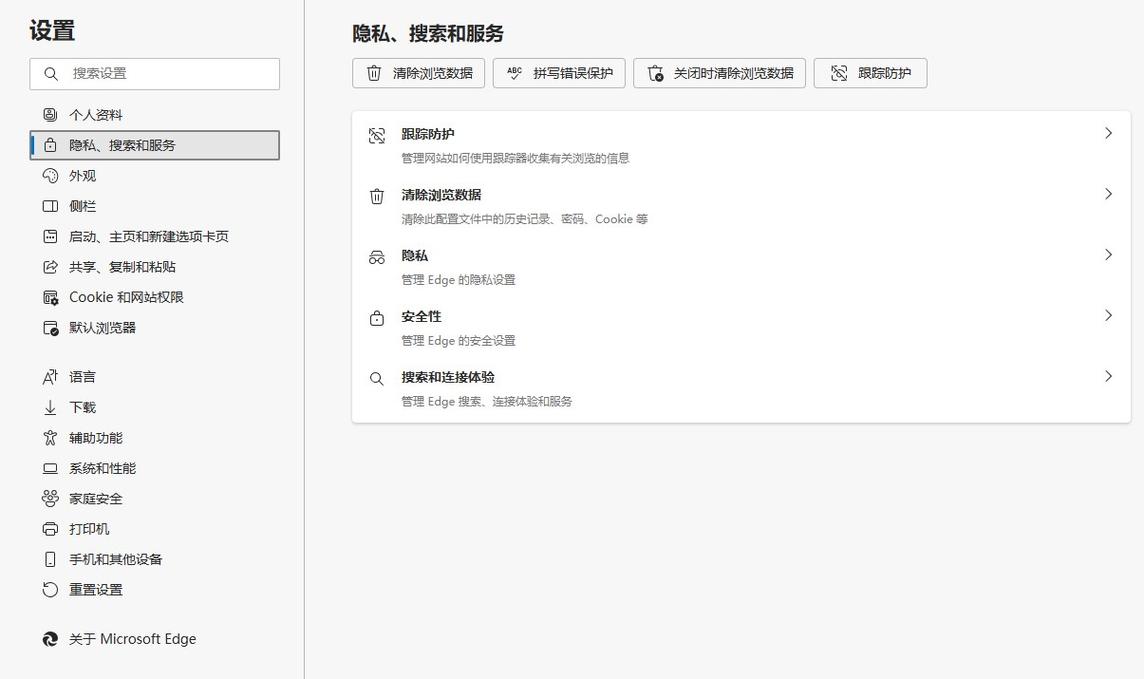1144x679 pixels.
Task: Select the 打印机 printer icon
Action: [x=49, y=528]
